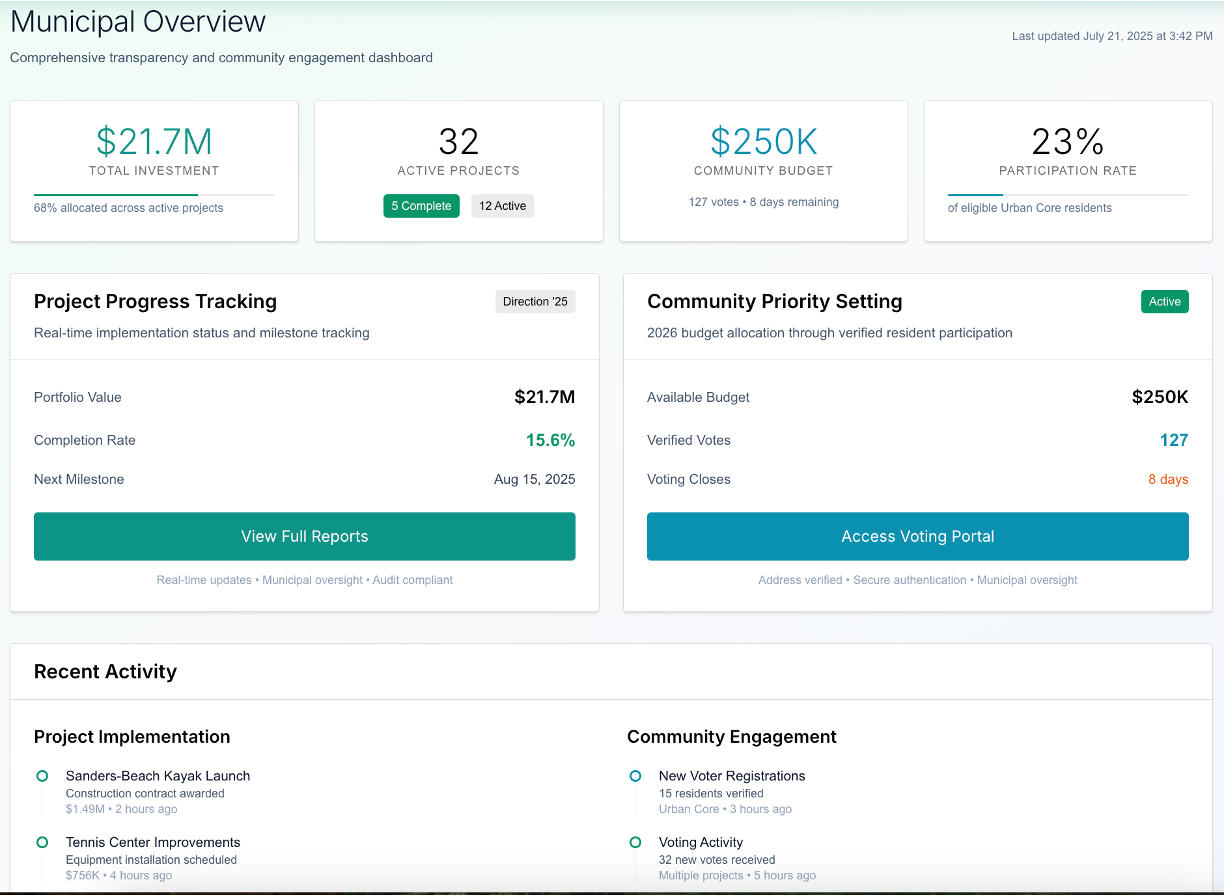Click the New Voter Registrations status icon
The height and width of the screenshot is (896, 1224).
tap(635, 776)
